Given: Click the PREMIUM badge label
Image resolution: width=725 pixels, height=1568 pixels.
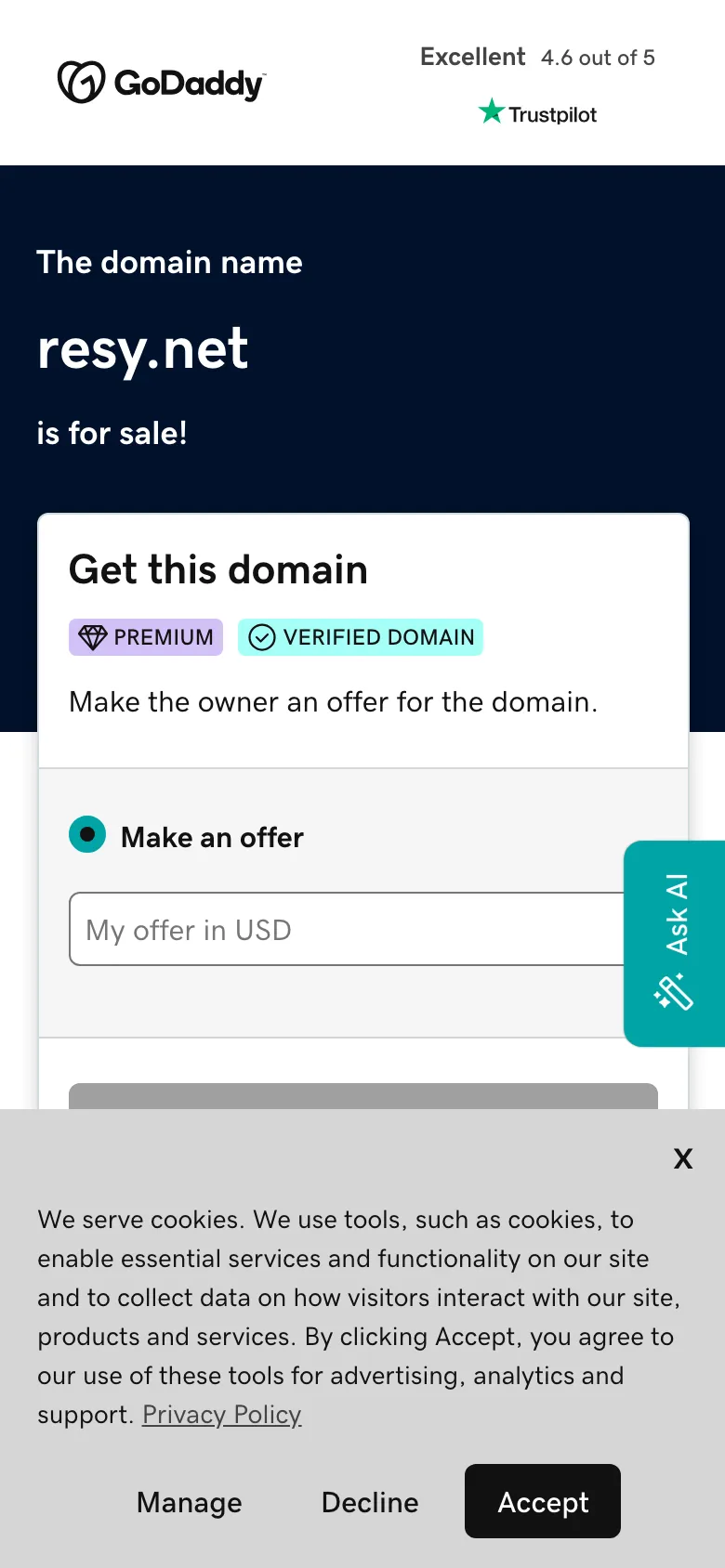Looking at the screenshot, I should click(164, 637).
